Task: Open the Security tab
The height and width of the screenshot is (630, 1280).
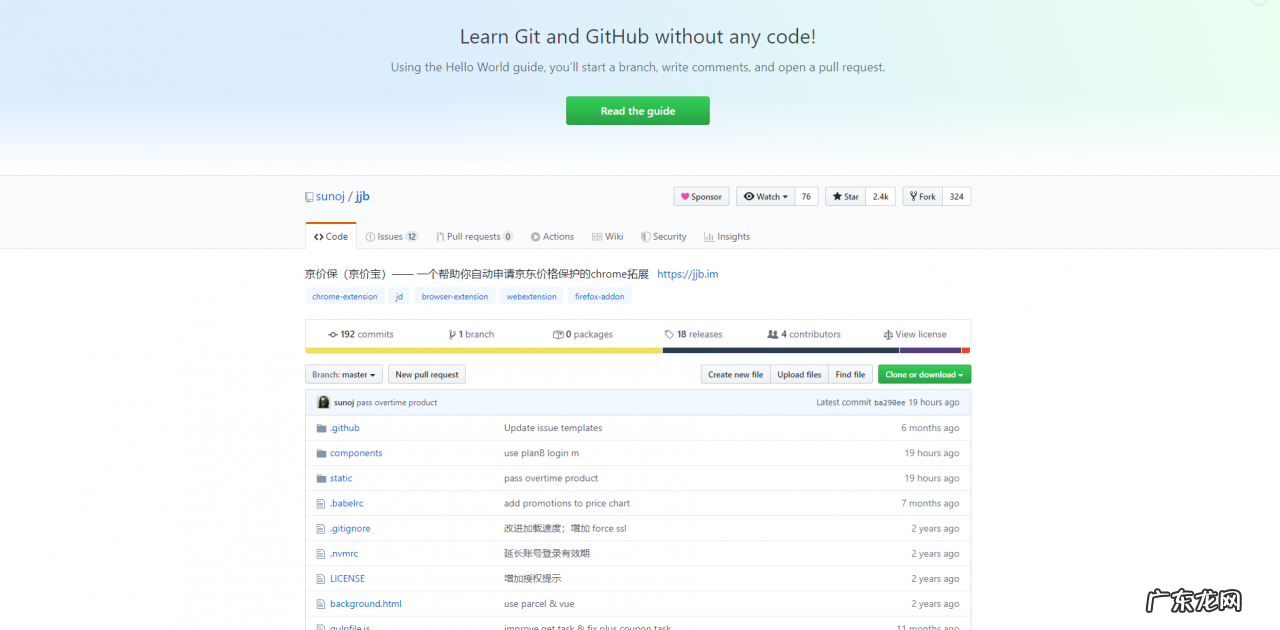Action: click(x=663, y=237)
